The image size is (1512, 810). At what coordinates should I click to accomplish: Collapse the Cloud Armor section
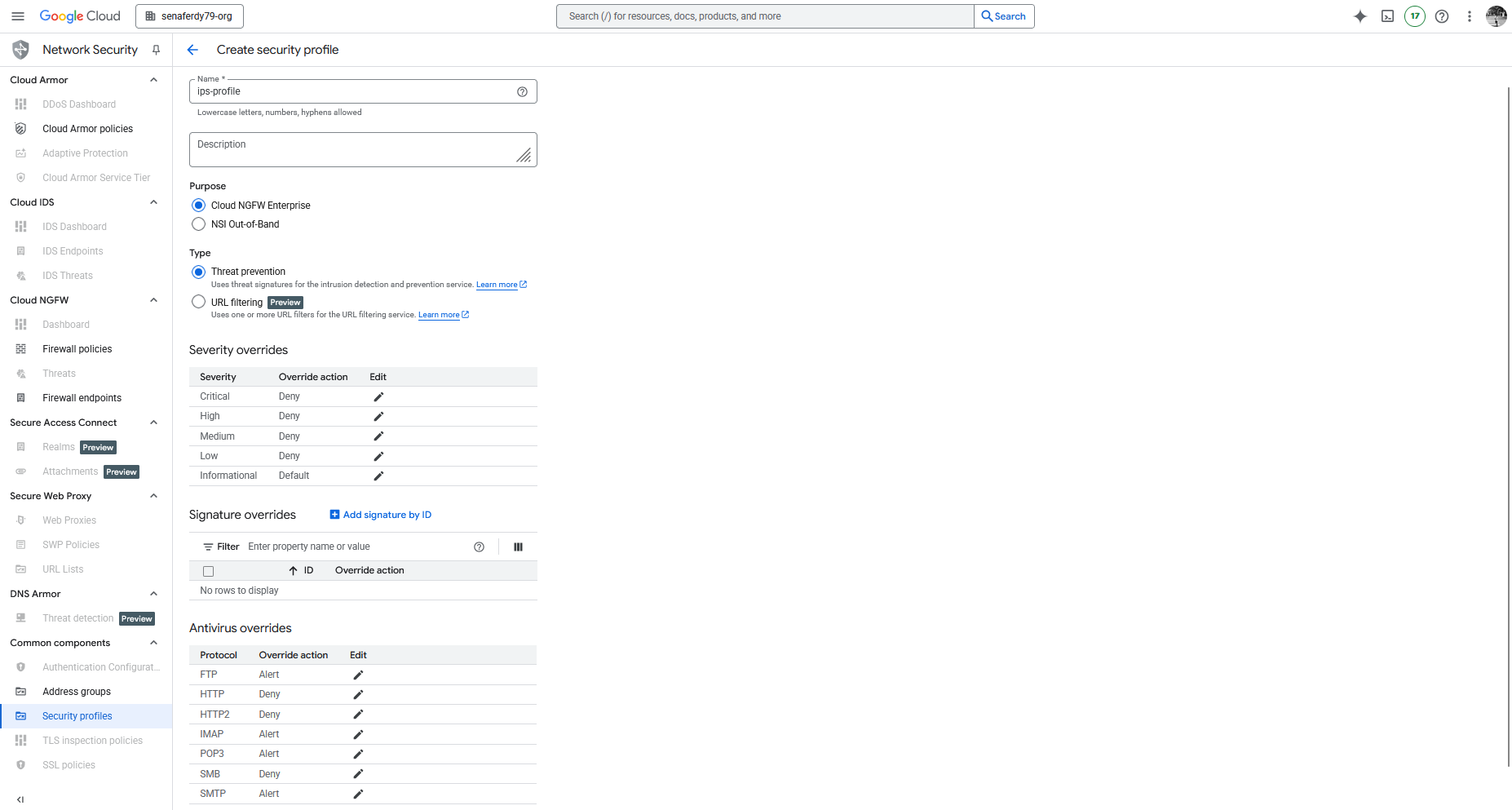153,80
